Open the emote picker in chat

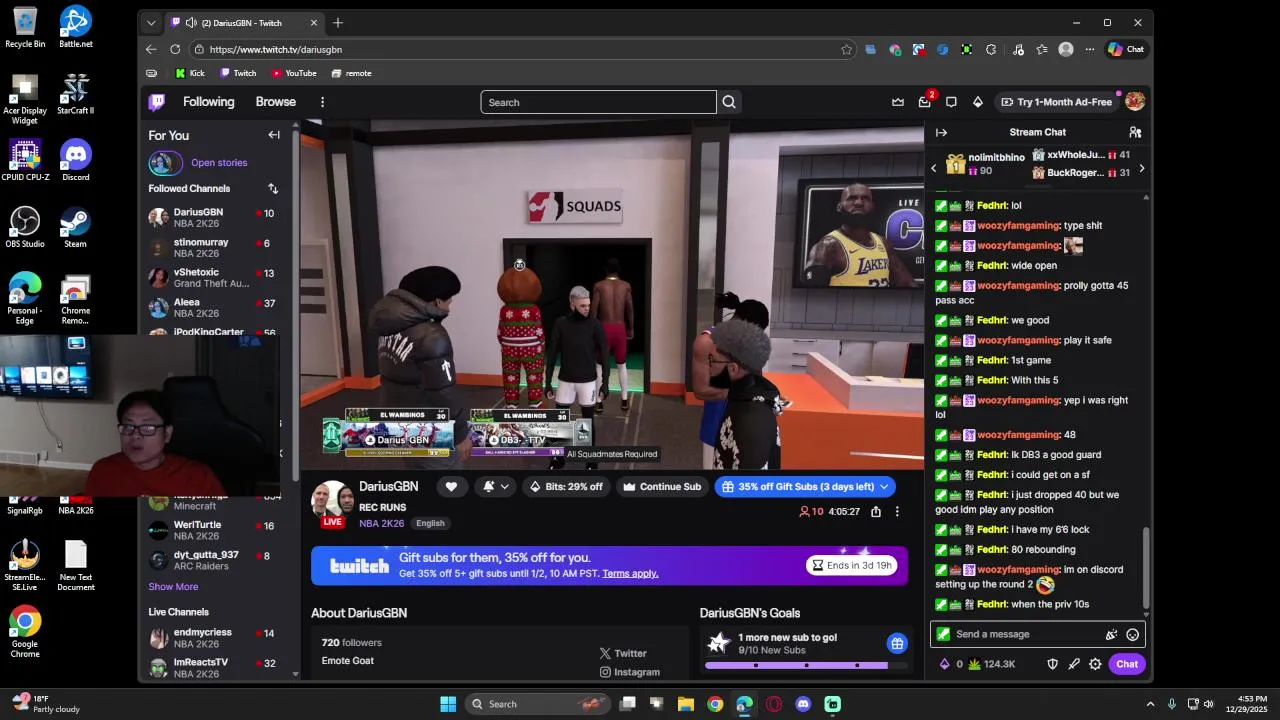click(1132, 634)
